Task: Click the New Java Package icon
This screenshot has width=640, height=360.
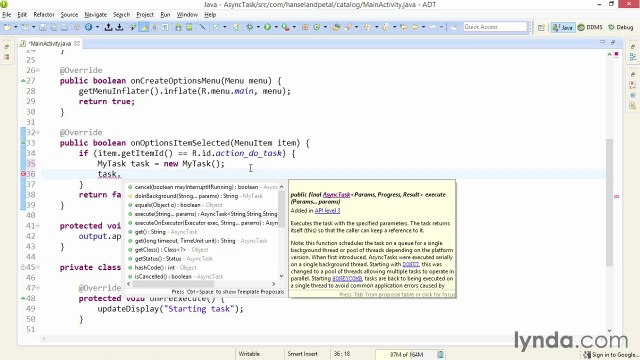Action: pyautogui.click(x=305, y=27)
